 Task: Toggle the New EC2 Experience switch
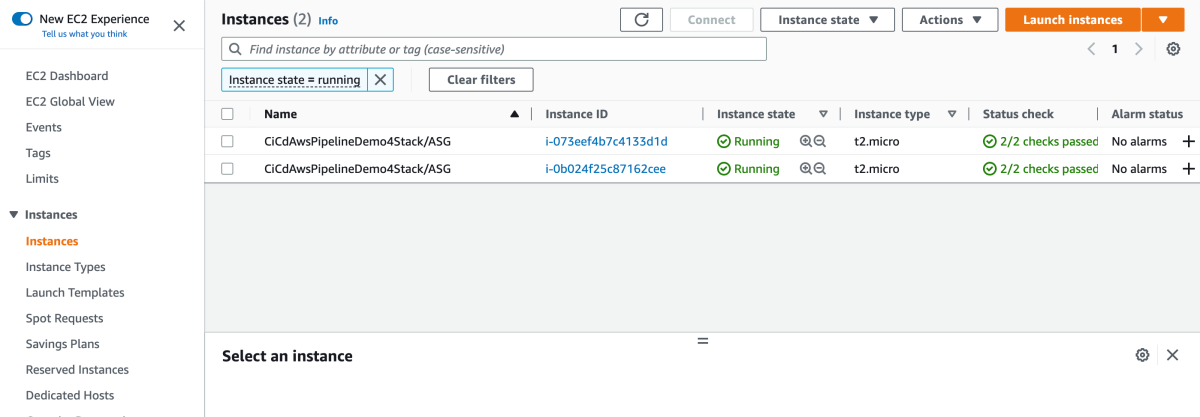22,19
